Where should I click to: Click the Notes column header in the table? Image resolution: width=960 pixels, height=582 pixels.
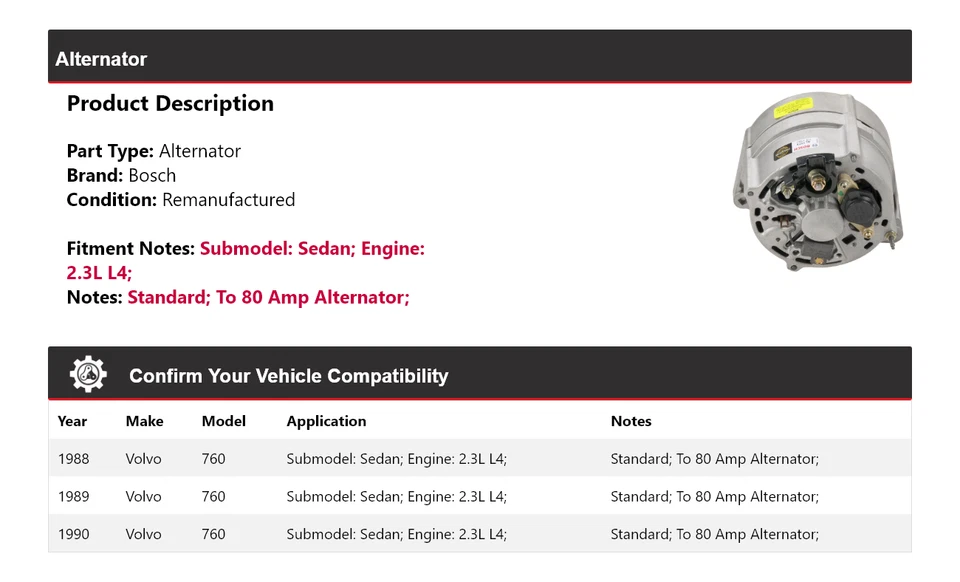click(631, 421)
